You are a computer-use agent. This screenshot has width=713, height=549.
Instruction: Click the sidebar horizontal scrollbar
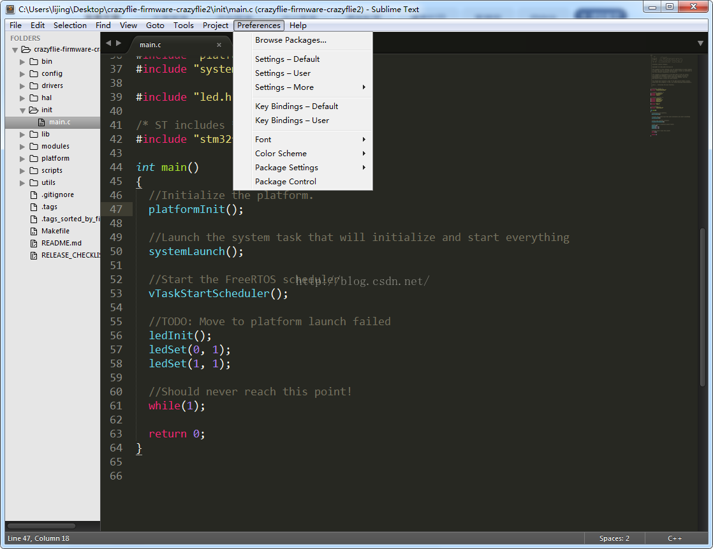tap(41, 526)
